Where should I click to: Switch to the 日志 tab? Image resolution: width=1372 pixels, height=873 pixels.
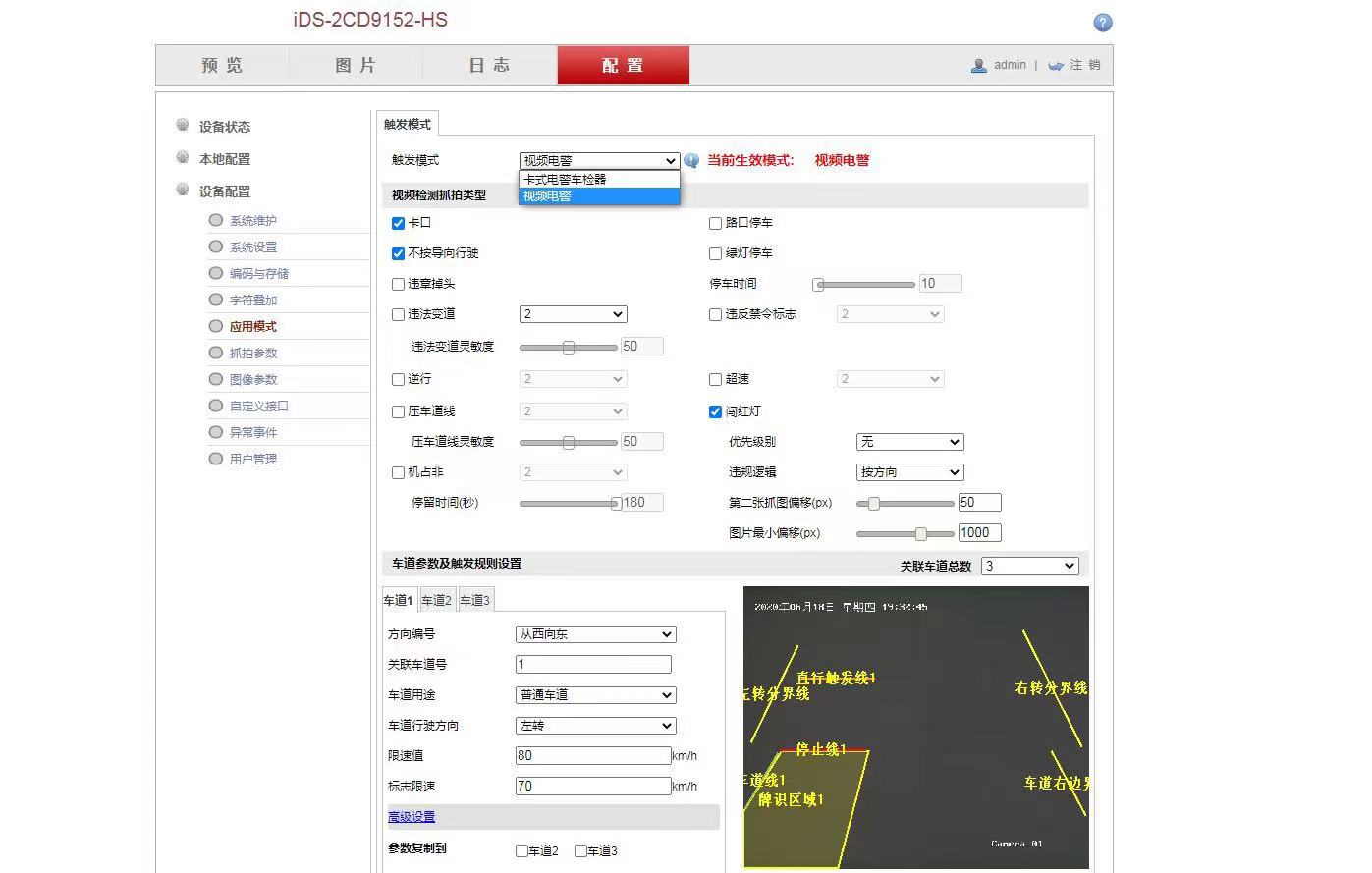pyautogui.click(x=489, y=66)
